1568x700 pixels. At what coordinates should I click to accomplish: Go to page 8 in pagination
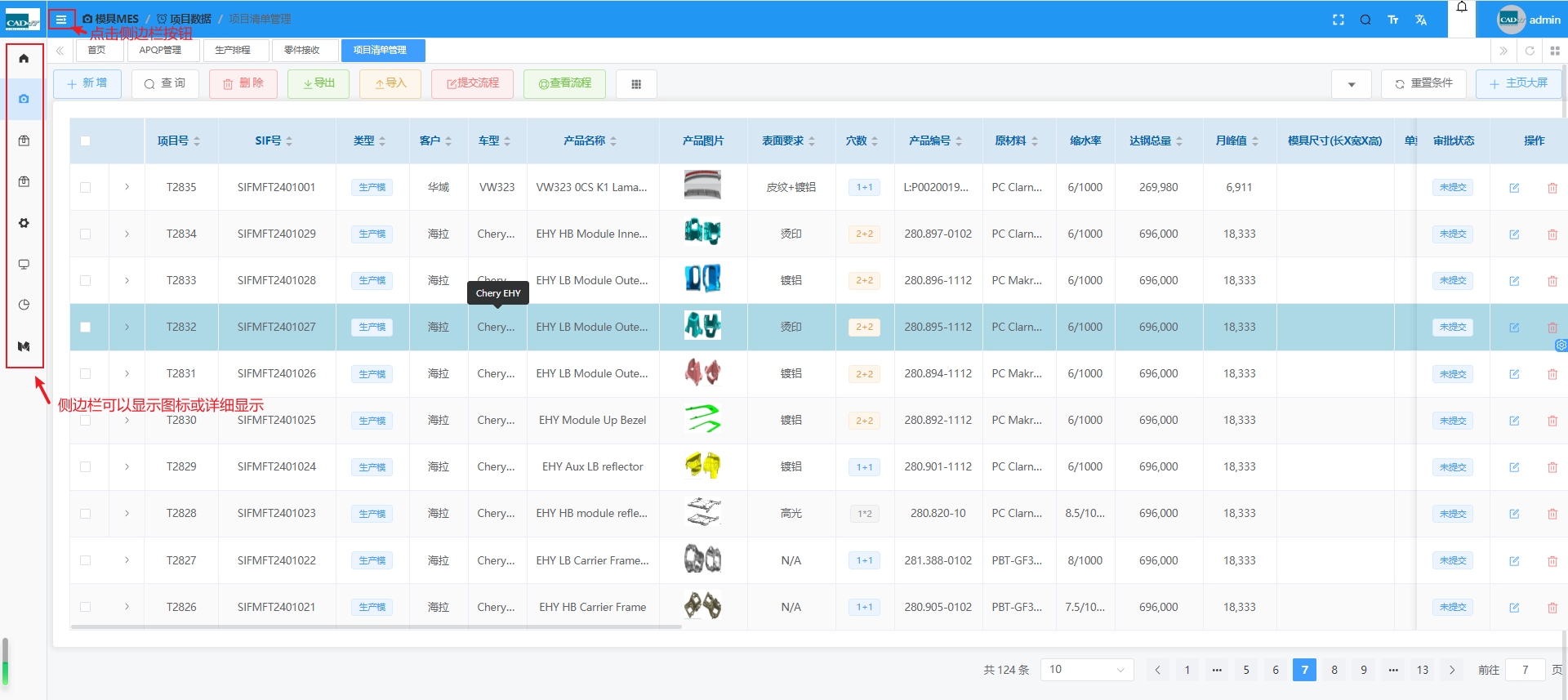coord(1334,670)
